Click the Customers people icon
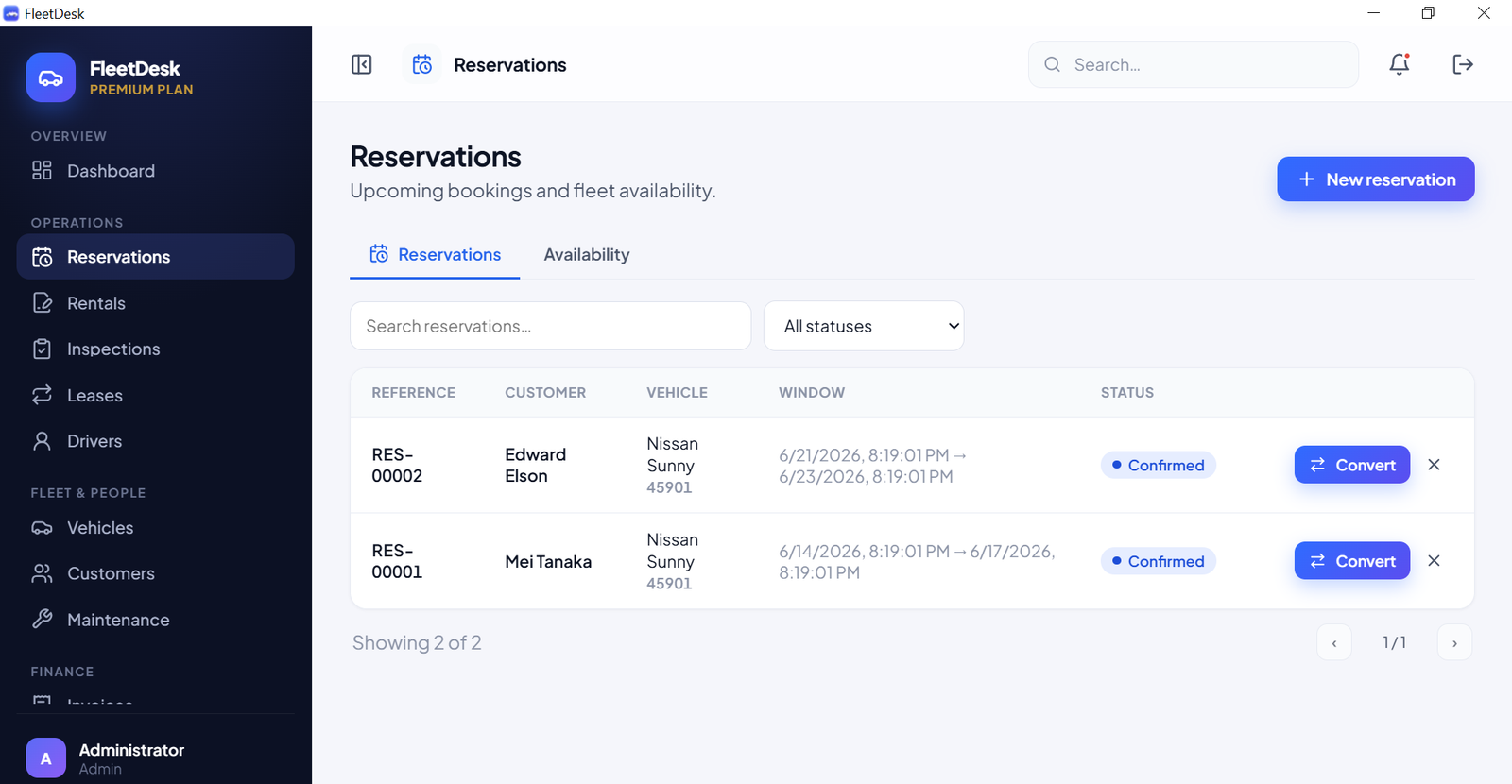Viewport: 1512px width, 784px height. coord(42,573)
